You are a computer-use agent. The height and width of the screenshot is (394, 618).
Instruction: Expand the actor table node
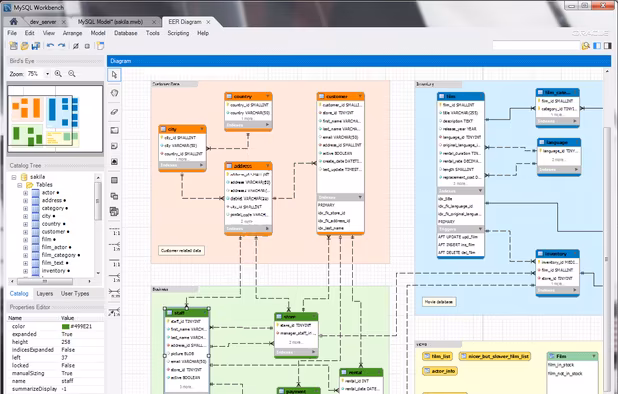[x=25, y=193]
